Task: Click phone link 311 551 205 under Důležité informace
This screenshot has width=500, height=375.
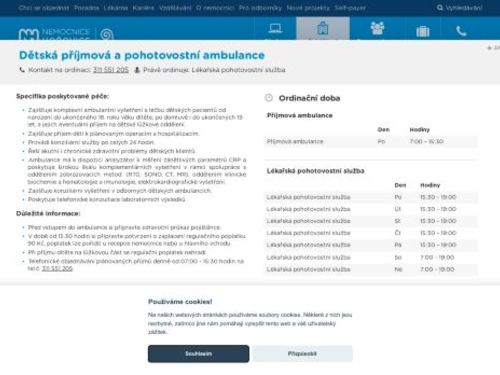Action: (57, 268)
